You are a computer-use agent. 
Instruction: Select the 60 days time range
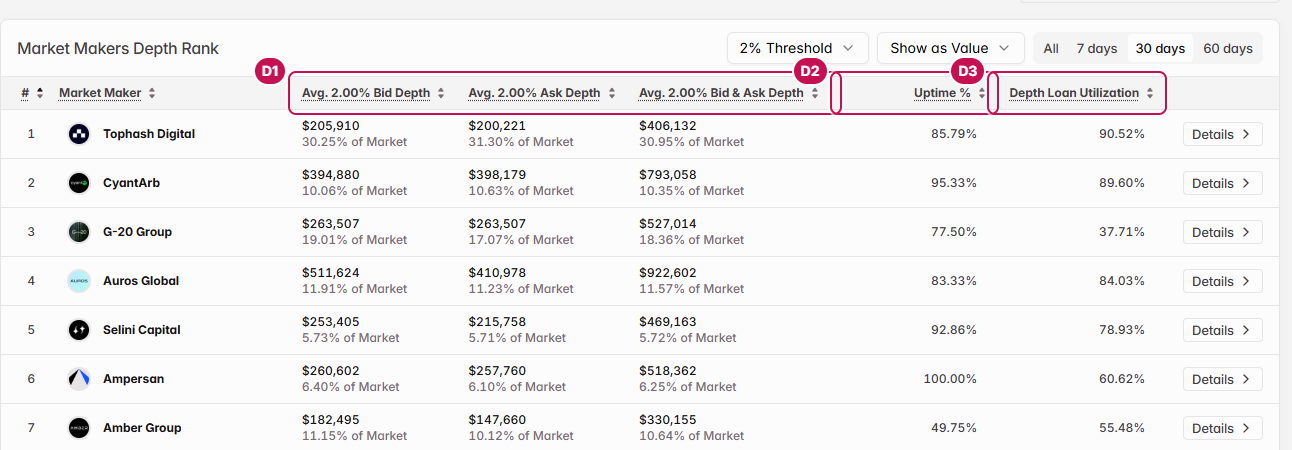click(x=1228, y=48)
